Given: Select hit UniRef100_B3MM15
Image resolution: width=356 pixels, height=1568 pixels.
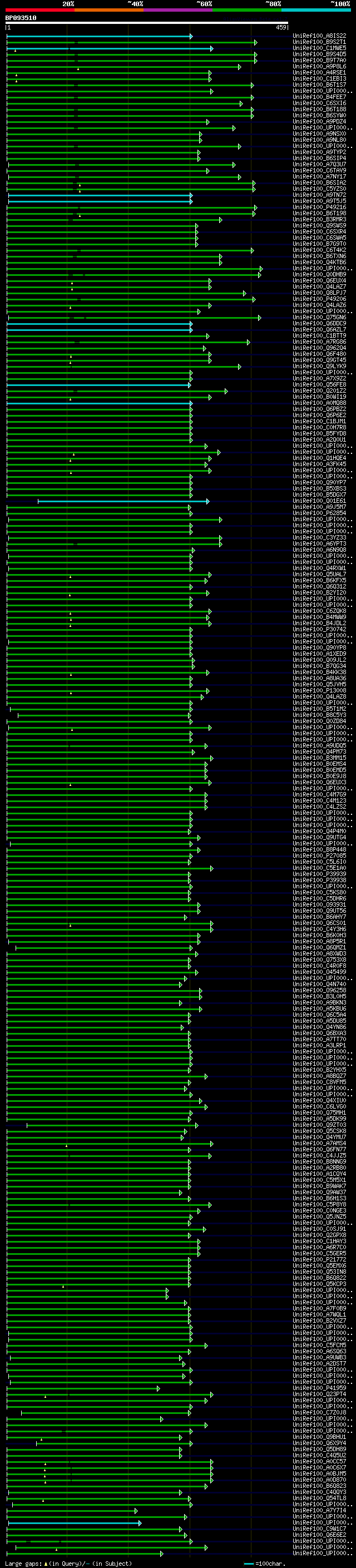Looking at the screenshot, I should 319,757.
